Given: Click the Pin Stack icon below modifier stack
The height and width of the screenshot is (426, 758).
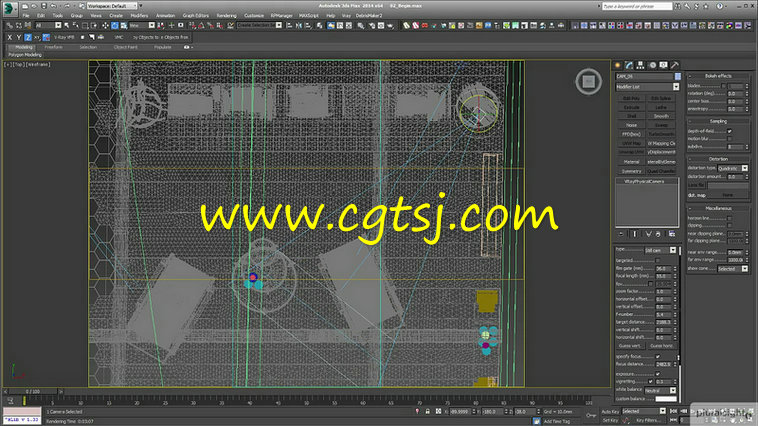Looking at the screenshot, I should pyautogui.click(x=622, y=234).
